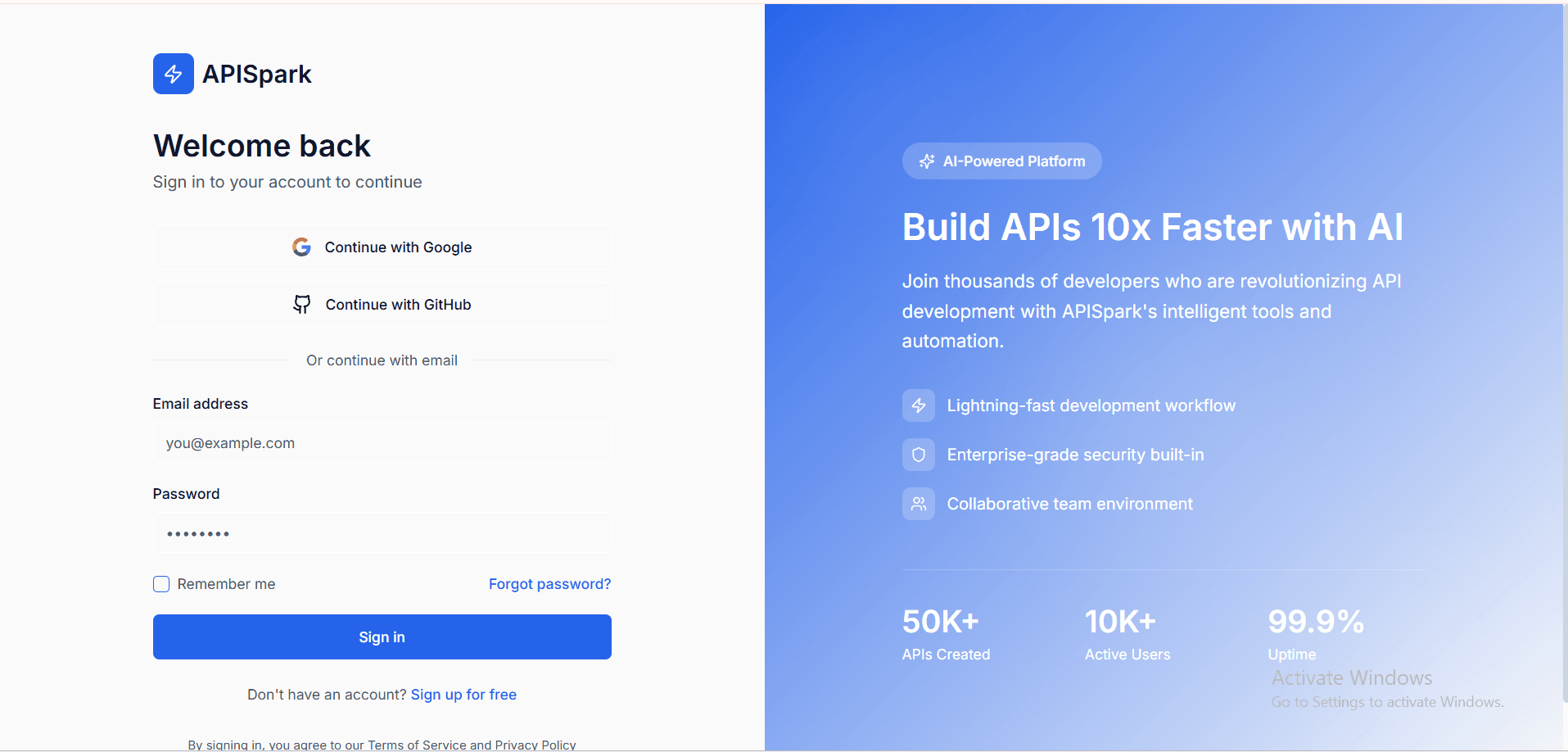Image resolution: width=1568 pixels, height=752 pixels.
Task: Click the Lightning-fast development workflow text
Action: click(x=1091, y=405)
